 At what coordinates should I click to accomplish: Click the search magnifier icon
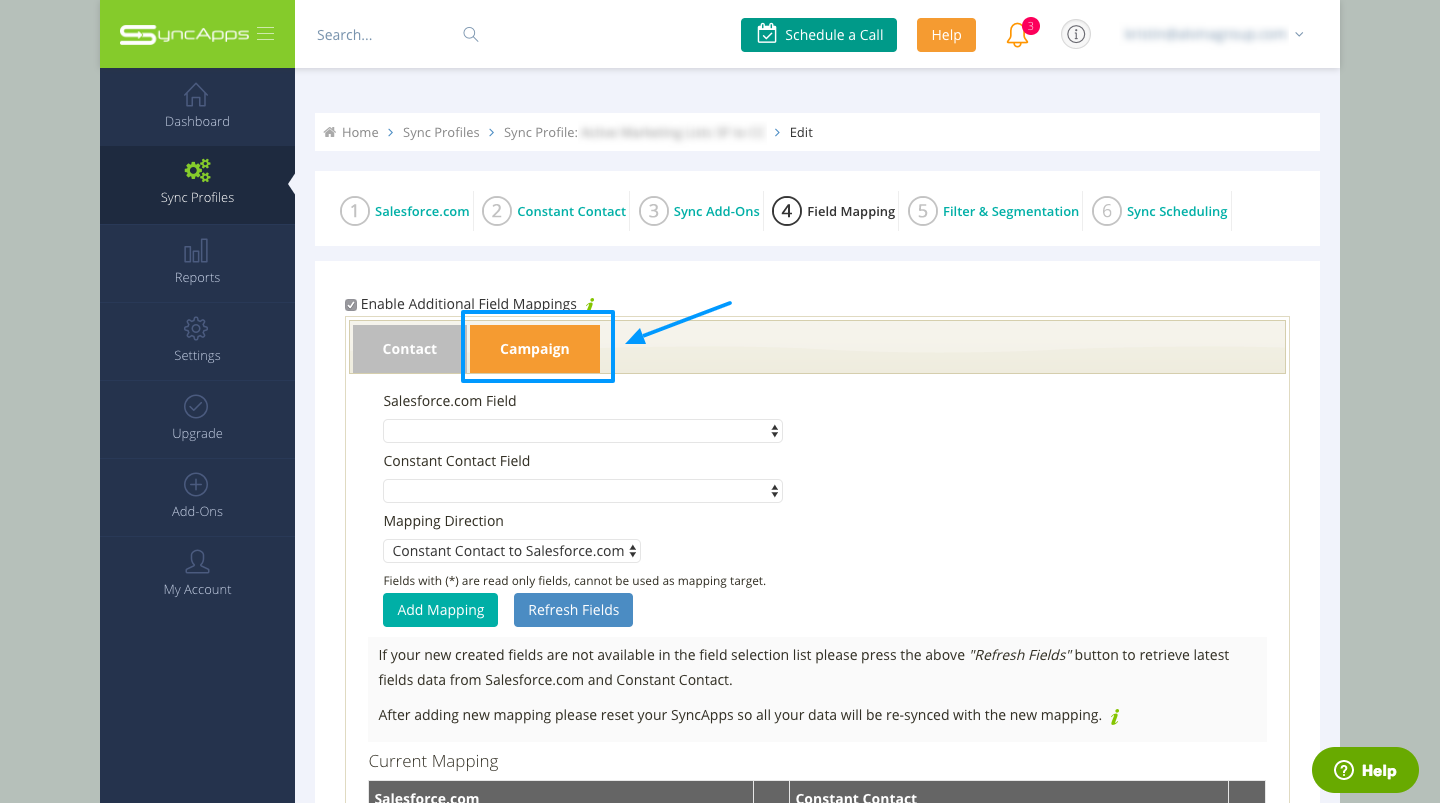[x=471, y=34]
